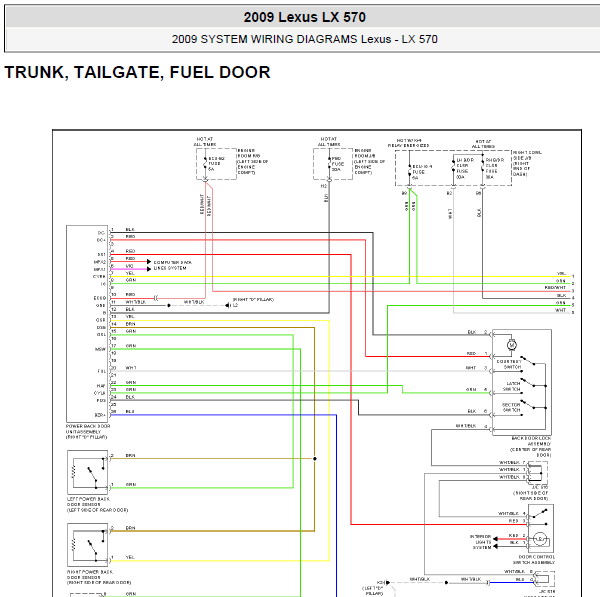The height and width of the screenshot is (597, 600).
Task: Click the Right Power Back Door Sensor symbol
Action: tap(88, 545)
